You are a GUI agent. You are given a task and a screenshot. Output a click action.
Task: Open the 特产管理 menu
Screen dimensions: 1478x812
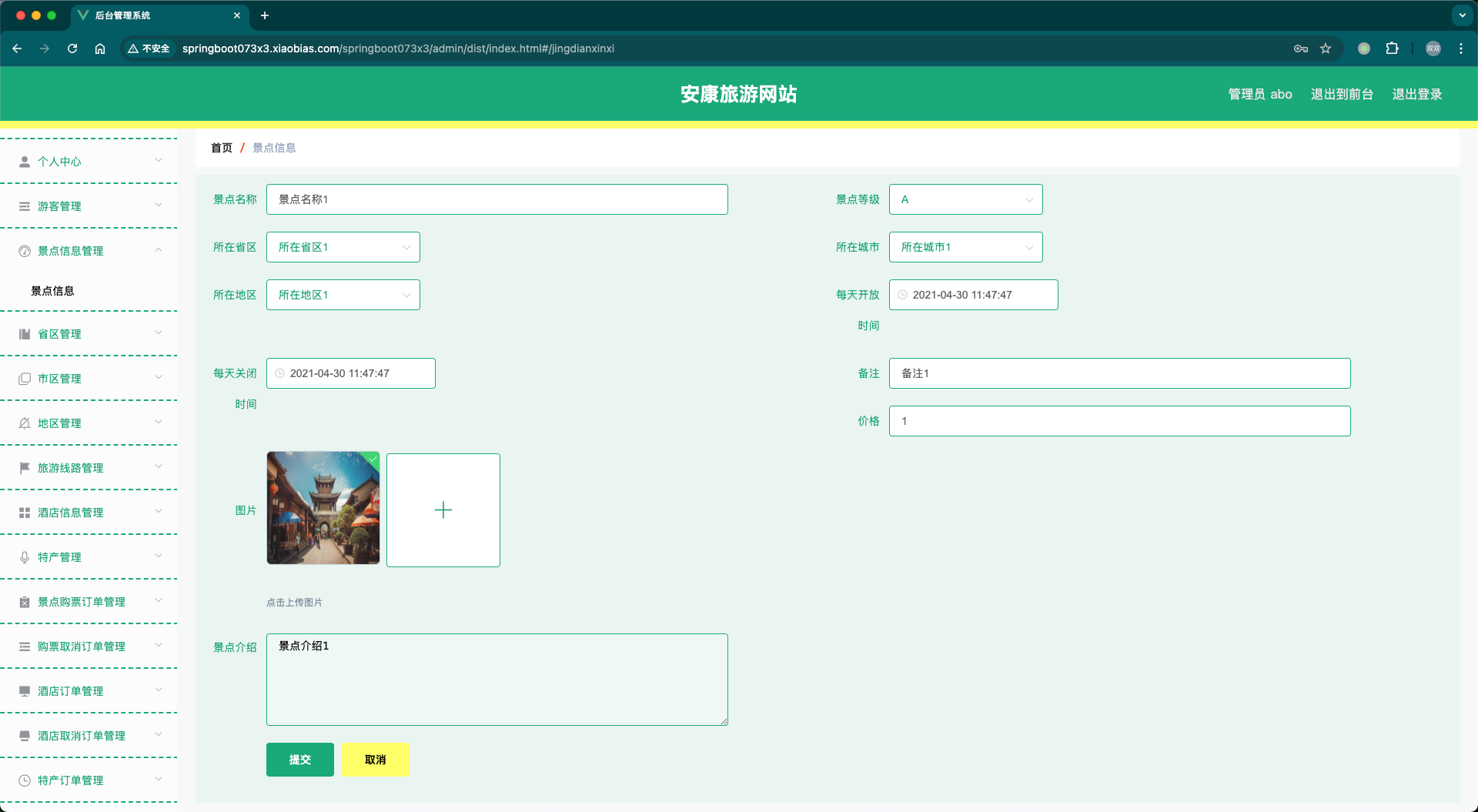point(89,557)
